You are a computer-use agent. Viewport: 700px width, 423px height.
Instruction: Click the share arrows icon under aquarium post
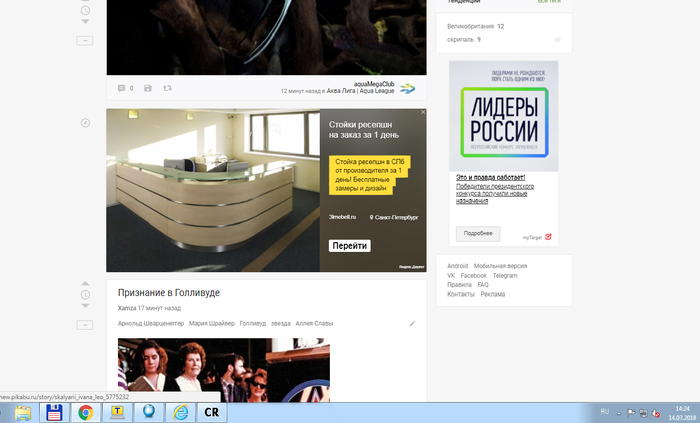(x=167, y=89)
